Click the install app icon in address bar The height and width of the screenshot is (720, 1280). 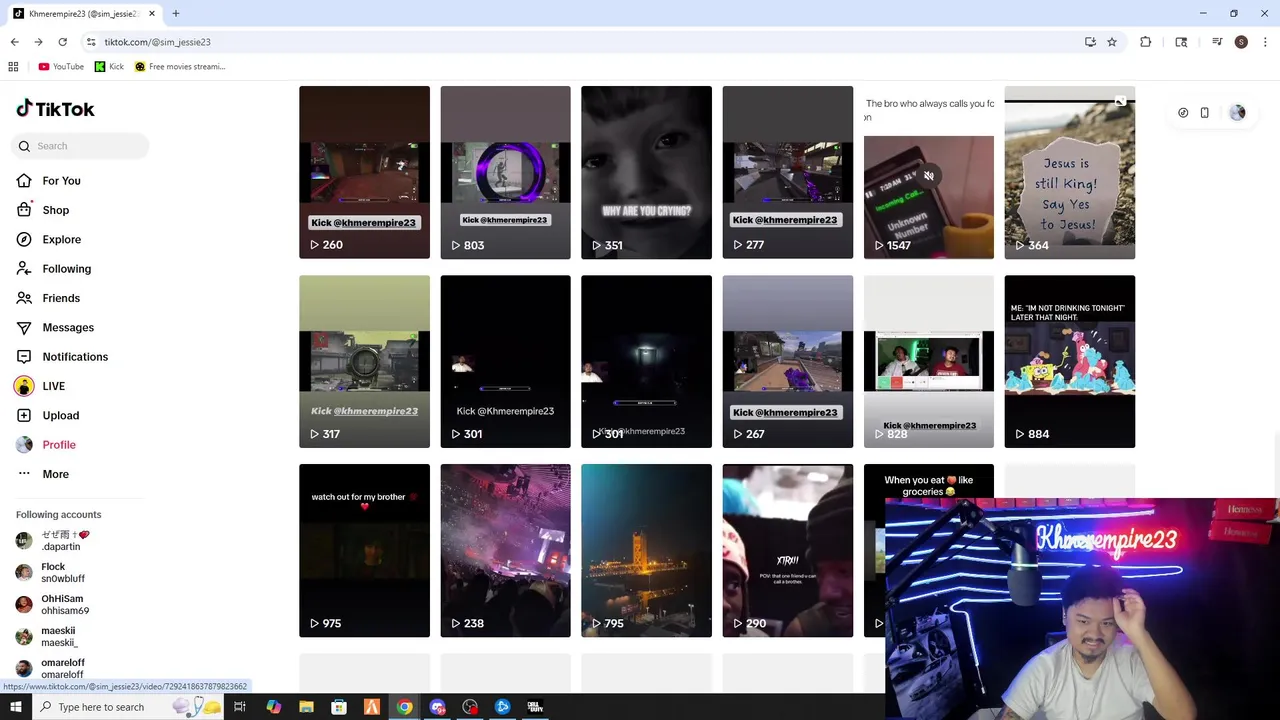1090,42
